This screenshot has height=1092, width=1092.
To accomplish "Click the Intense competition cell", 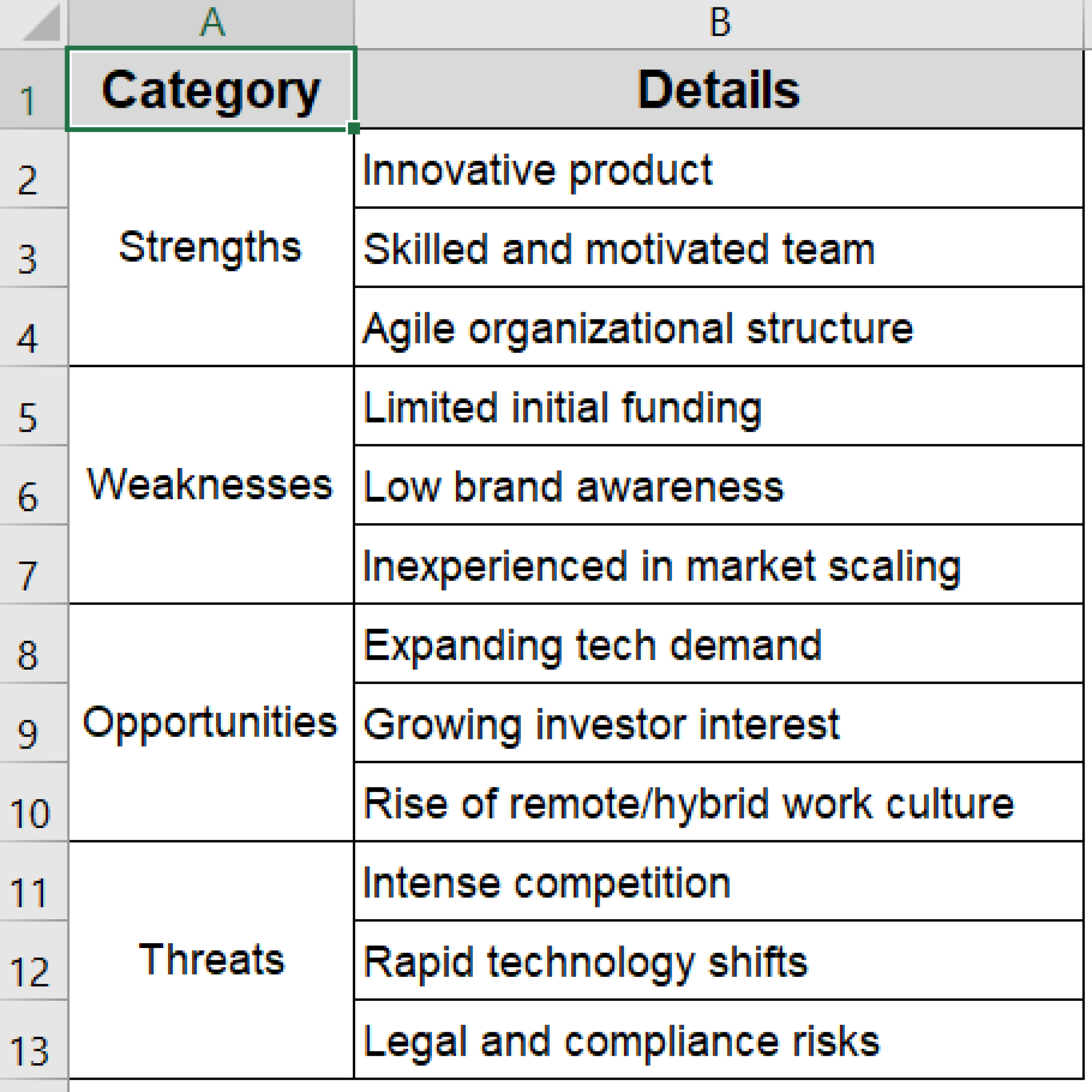I will (718, 881).
